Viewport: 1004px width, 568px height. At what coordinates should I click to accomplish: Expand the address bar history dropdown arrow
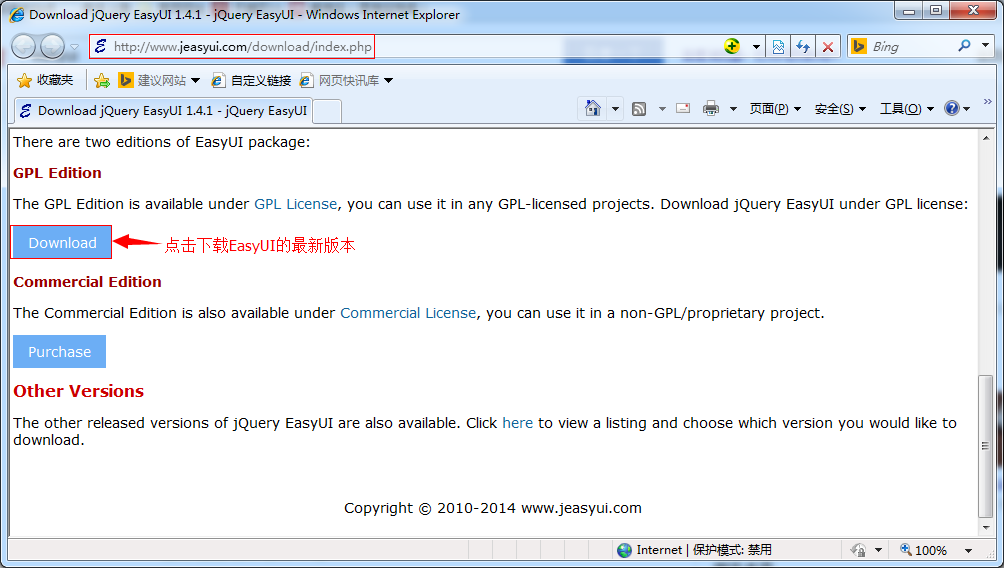pyautogui.click(x=756, y=47)
